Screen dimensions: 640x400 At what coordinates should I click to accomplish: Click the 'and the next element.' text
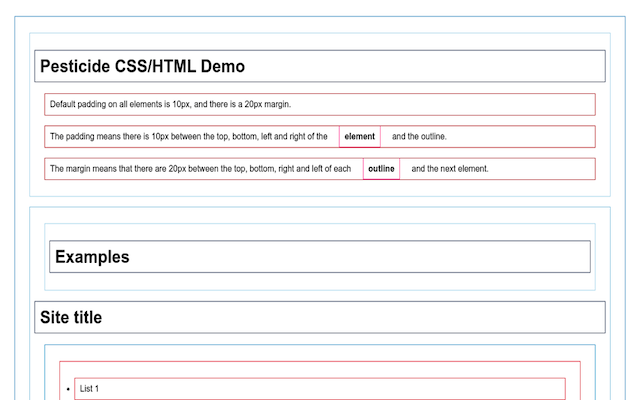point(450,169)
